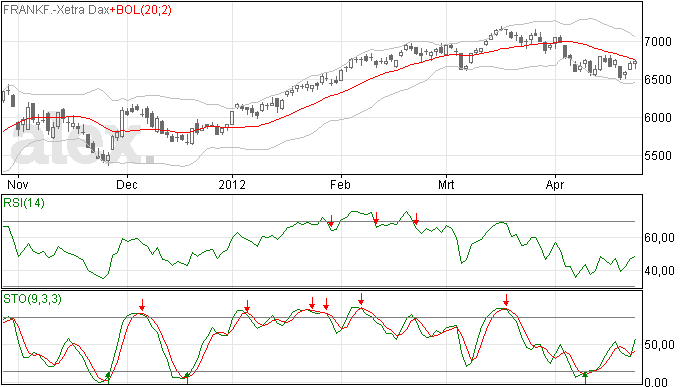Click the red stochastic arrow just after Feb gridline

pos(361,299)
